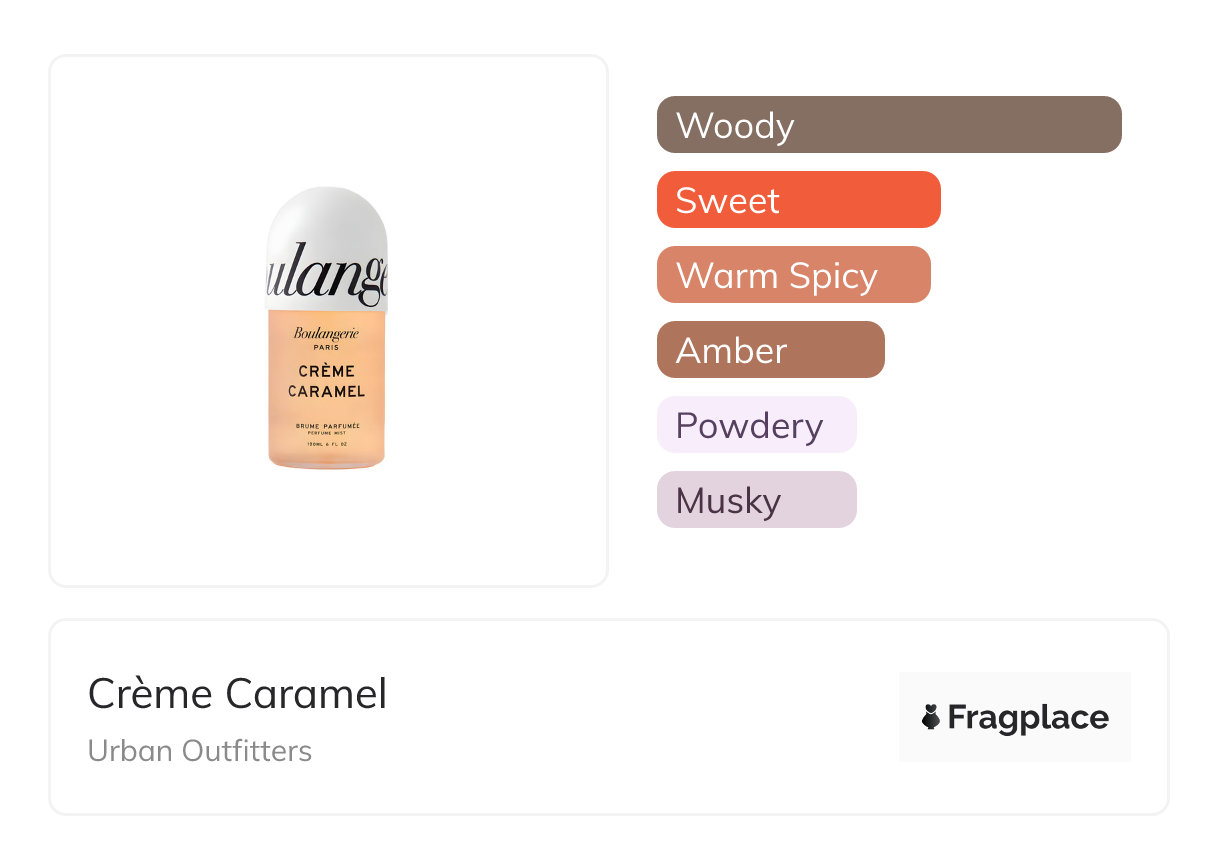Click the Boulangerie script on the bottle label
1218x864 pixels.
(x=326, y=333)
